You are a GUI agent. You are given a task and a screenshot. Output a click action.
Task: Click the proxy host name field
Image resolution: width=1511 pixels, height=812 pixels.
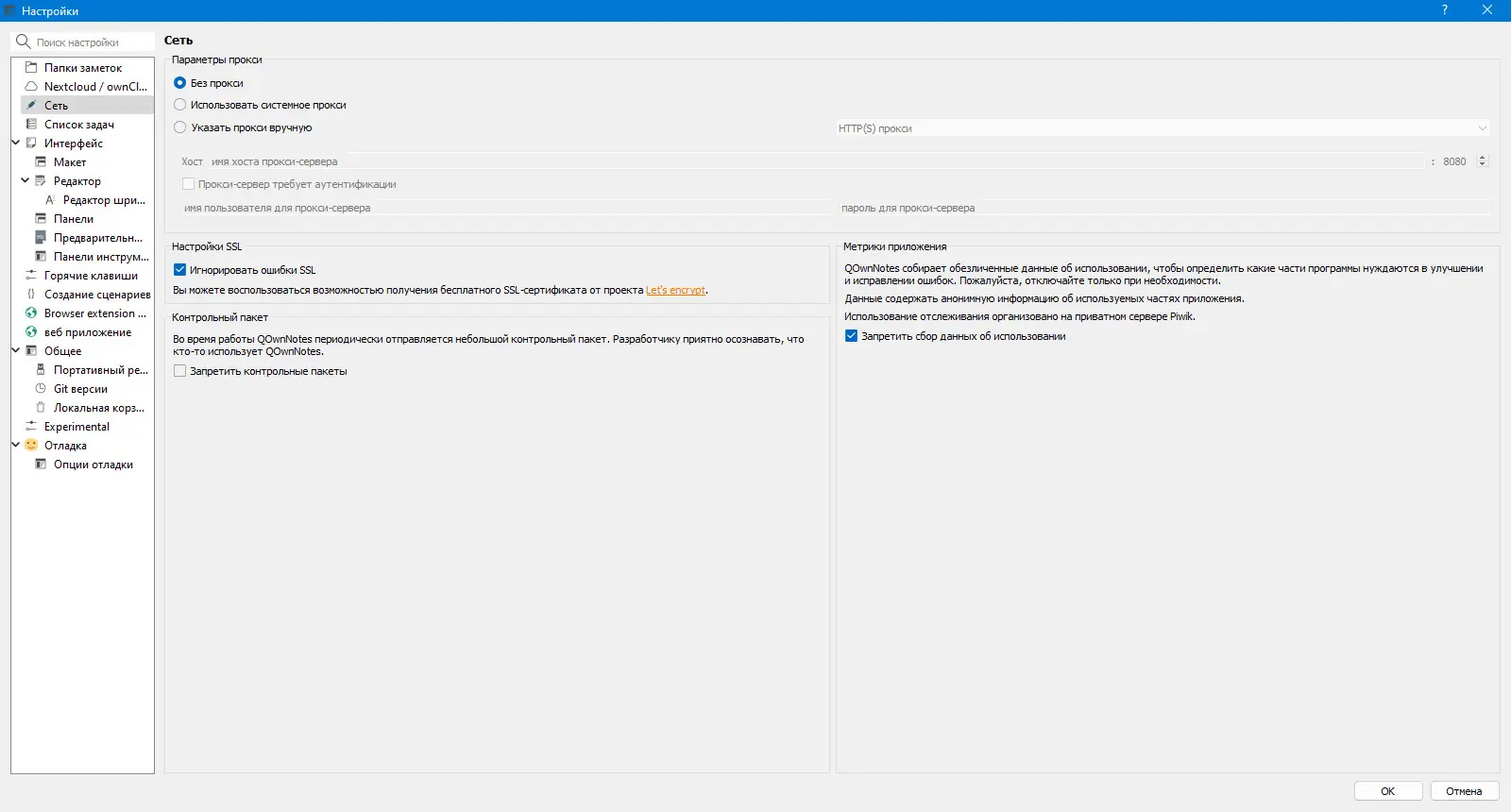point(816,161)
